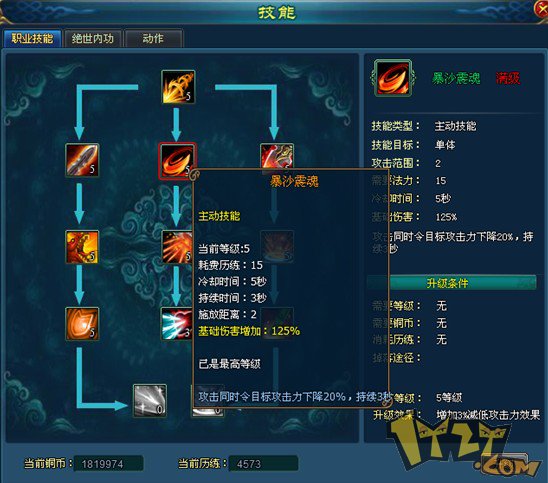The image size is (548, 483).
Task: Select the fire rain slashes skill icon
Action: (177, 247)
